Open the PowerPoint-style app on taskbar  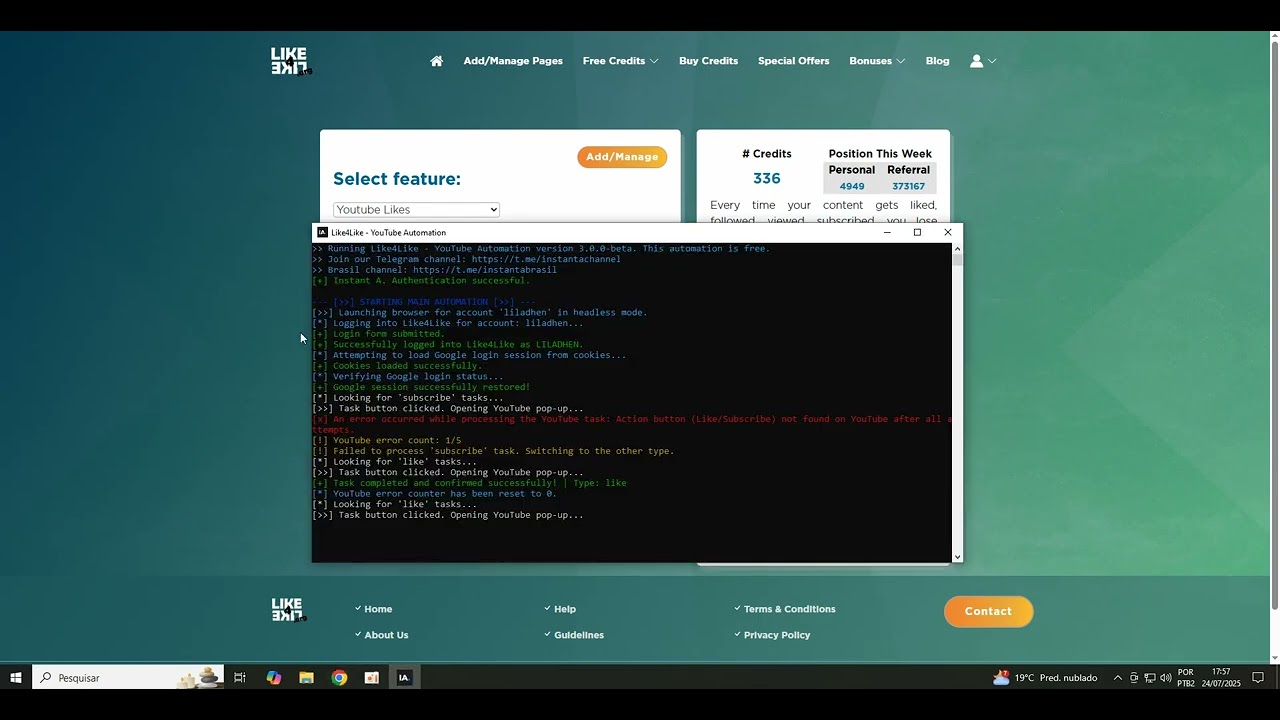pyautogui.click(x=372, y=678)
